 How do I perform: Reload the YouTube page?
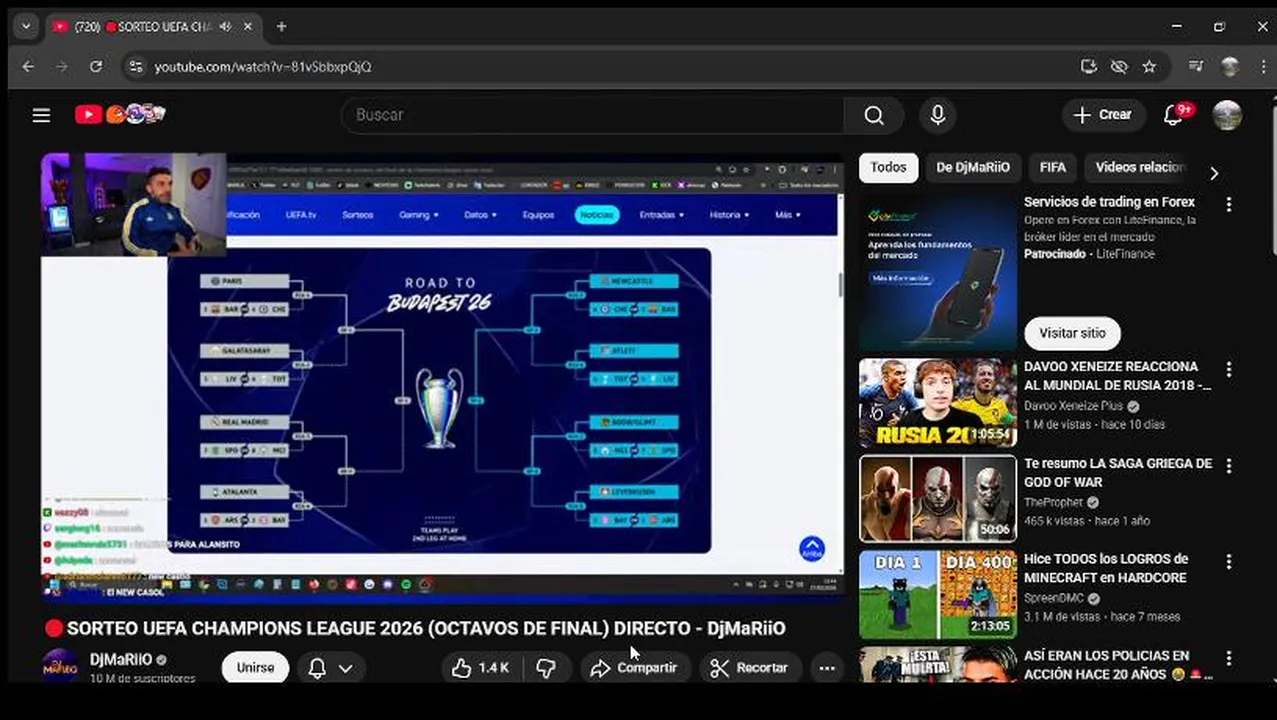96,67
